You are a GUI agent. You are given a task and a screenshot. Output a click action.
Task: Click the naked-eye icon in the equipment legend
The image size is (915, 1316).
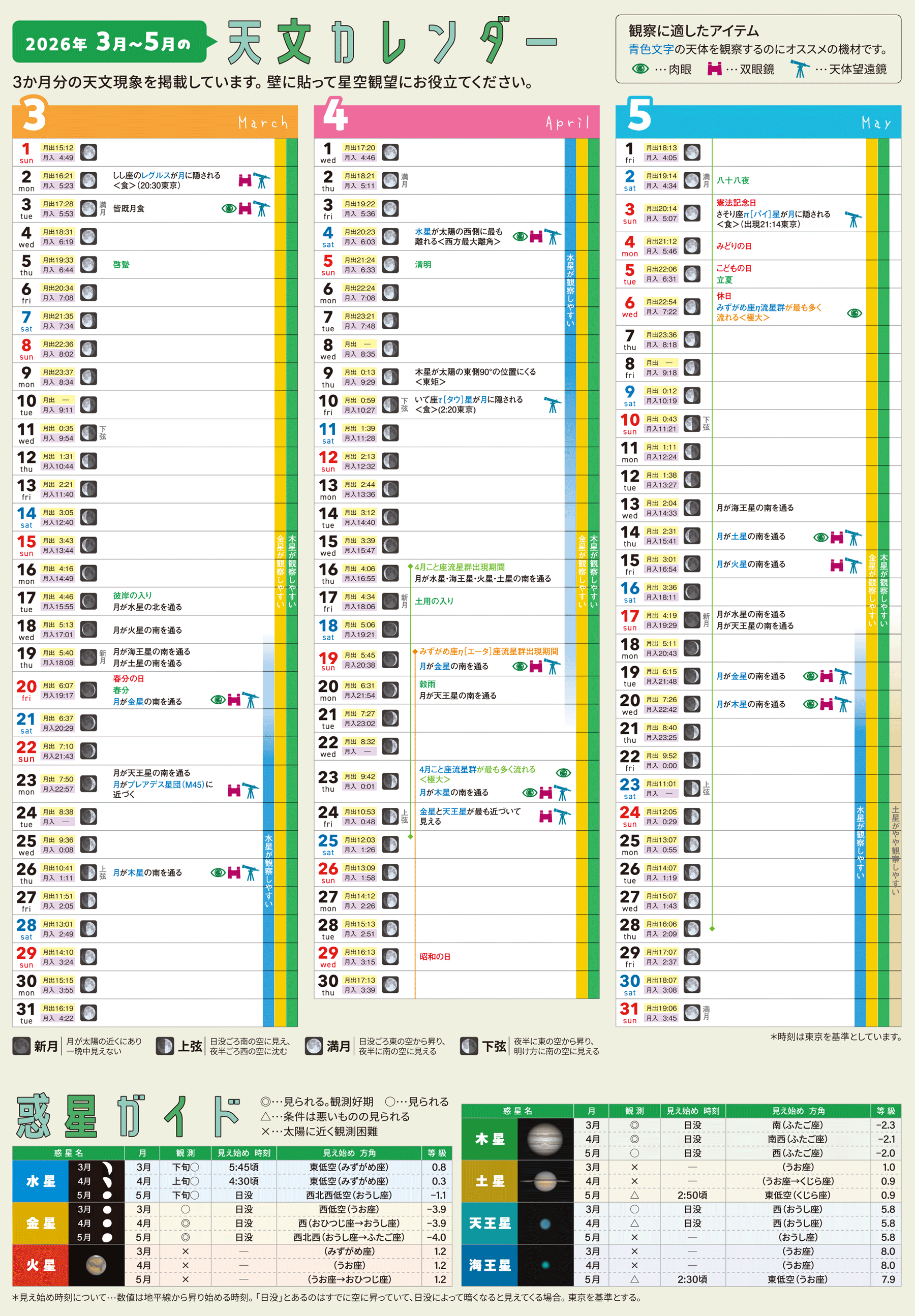click(640, 69)
